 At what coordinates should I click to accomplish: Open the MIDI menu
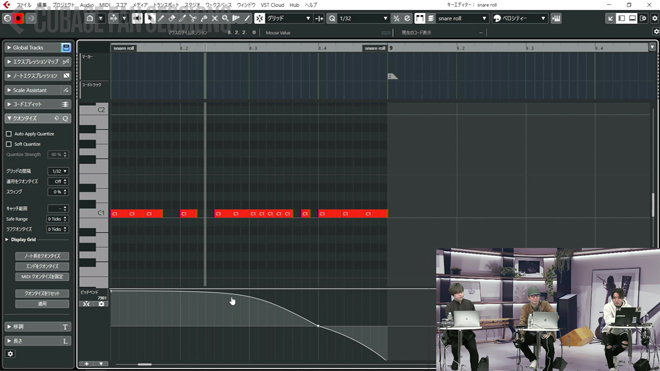coord(104,5)
